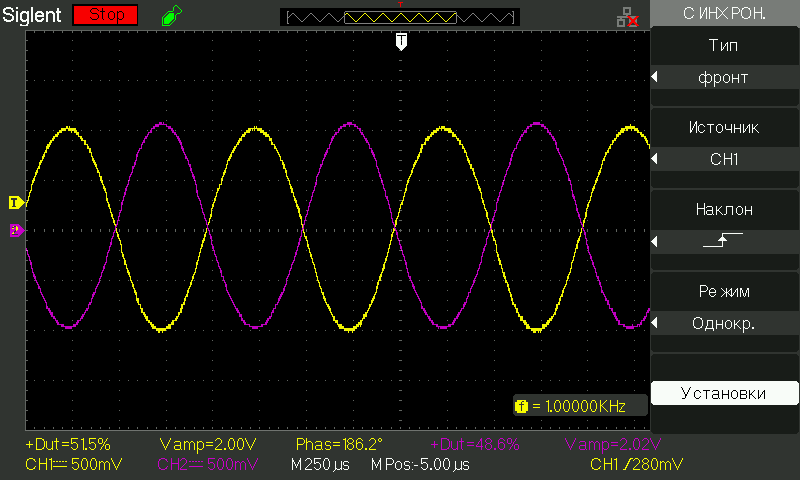Click the network disconnected icon

tap(628, 17)
